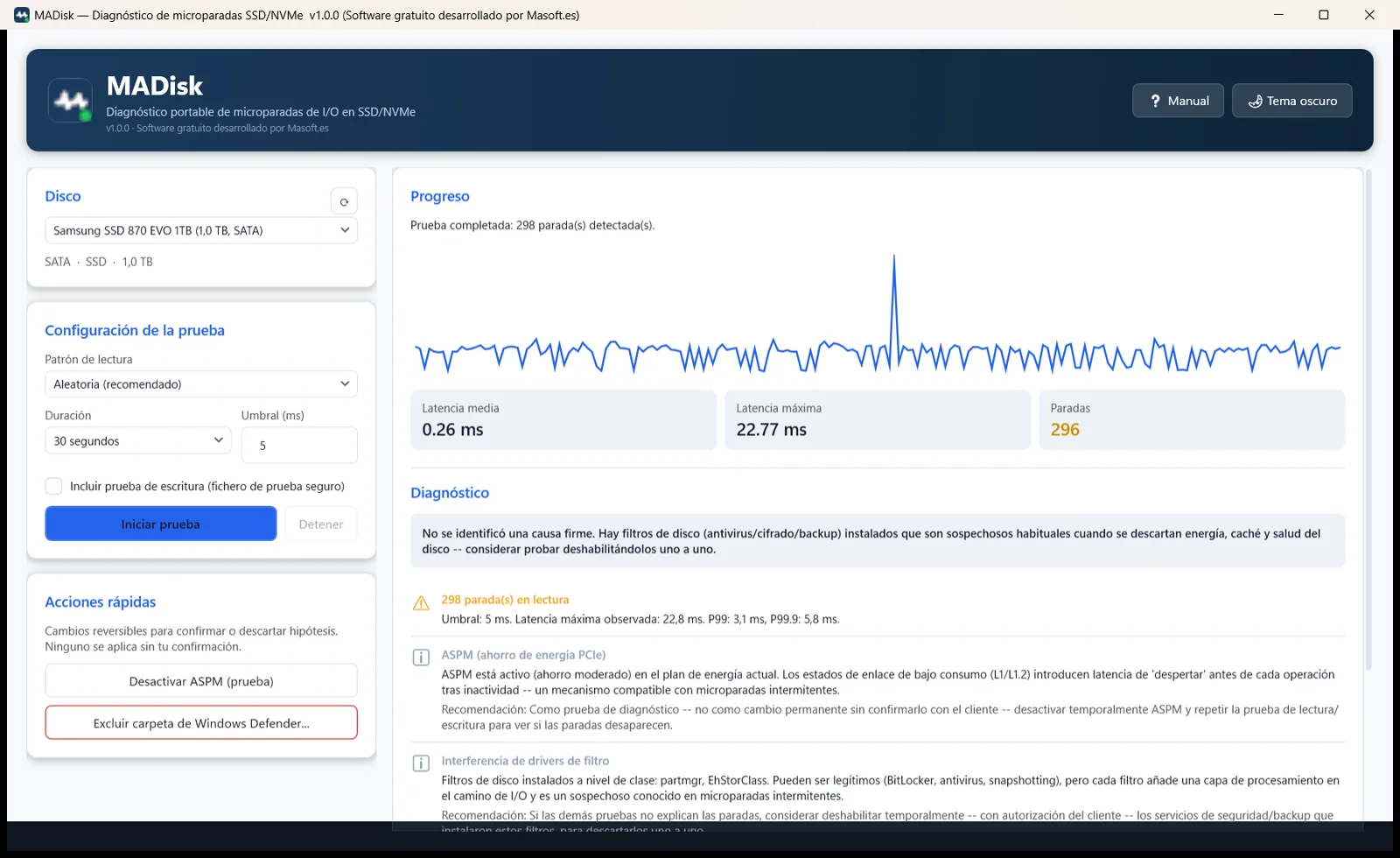Click the MADisk logo icon in header

[x=70, y=101]
